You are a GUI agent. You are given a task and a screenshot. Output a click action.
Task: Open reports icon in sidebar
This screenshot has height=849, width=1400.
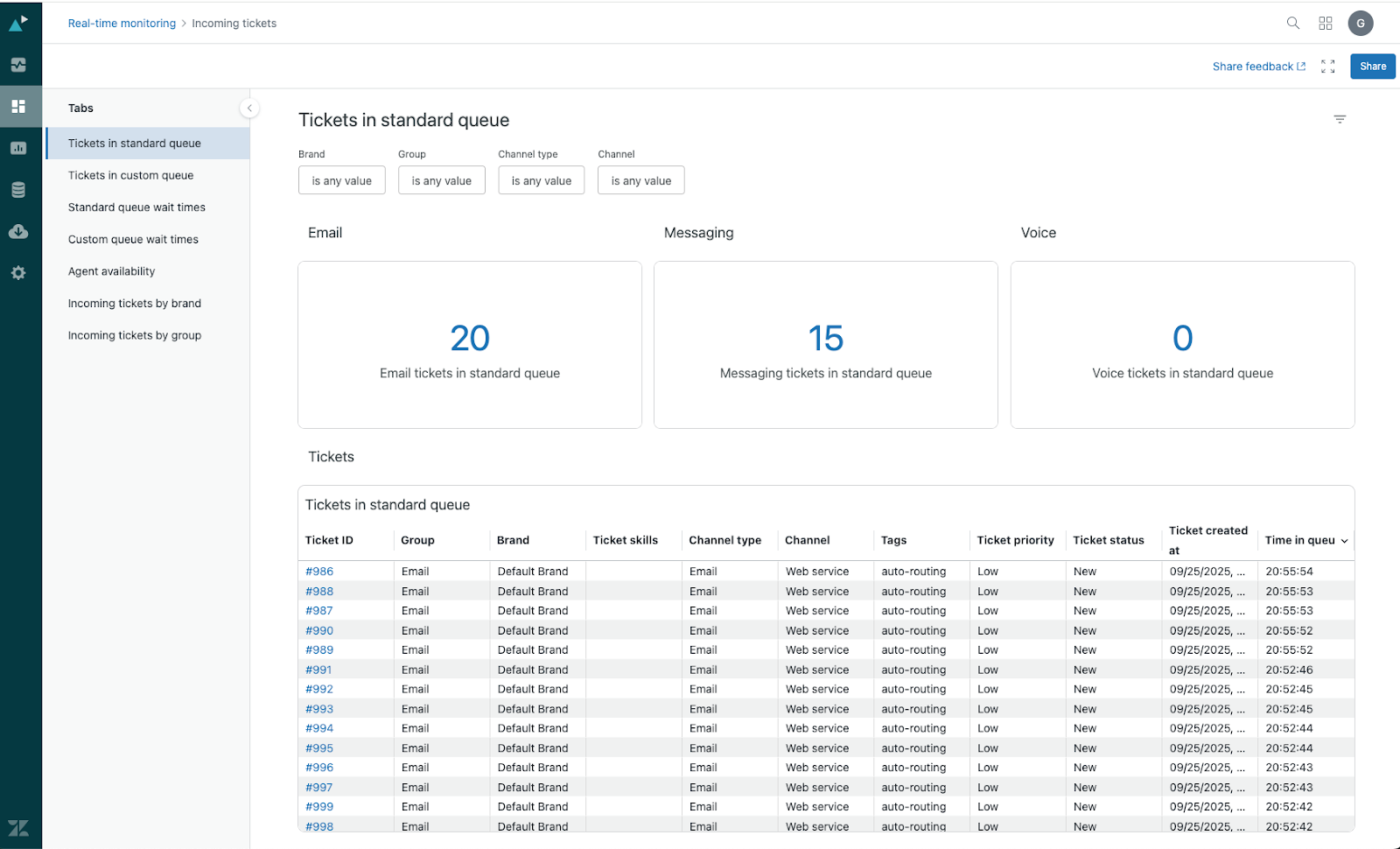18,148
